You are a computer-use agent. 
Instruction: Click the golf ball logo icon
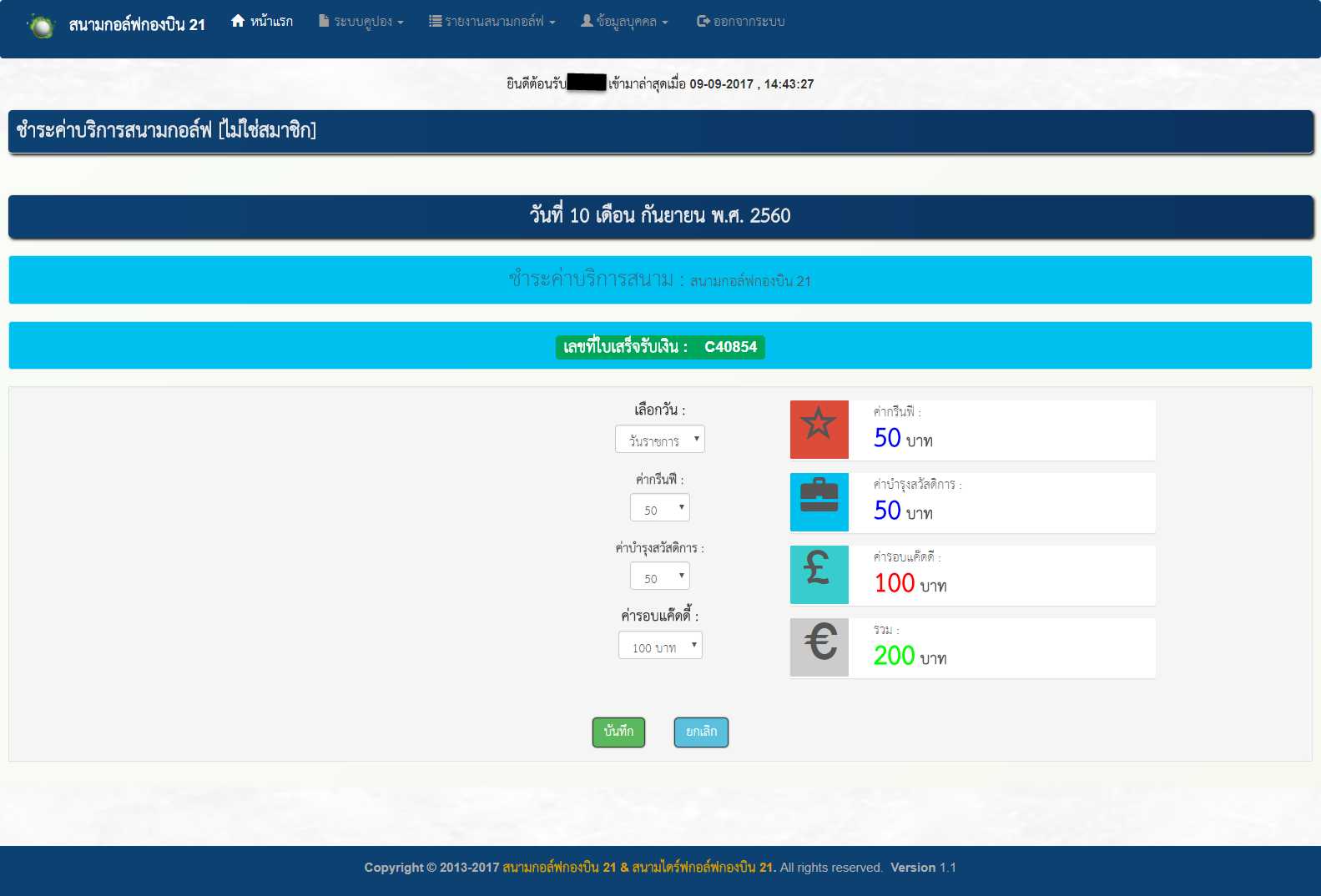pyautogui.click(x=40, y=26)
